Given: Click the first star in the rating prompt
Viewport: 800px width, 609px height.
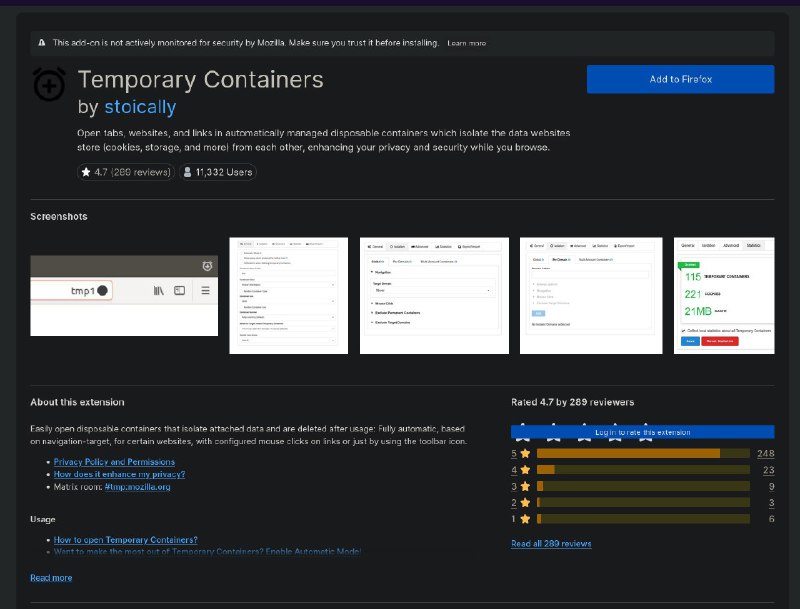Looking at the screenshot, I should click(x=523, y=432).
